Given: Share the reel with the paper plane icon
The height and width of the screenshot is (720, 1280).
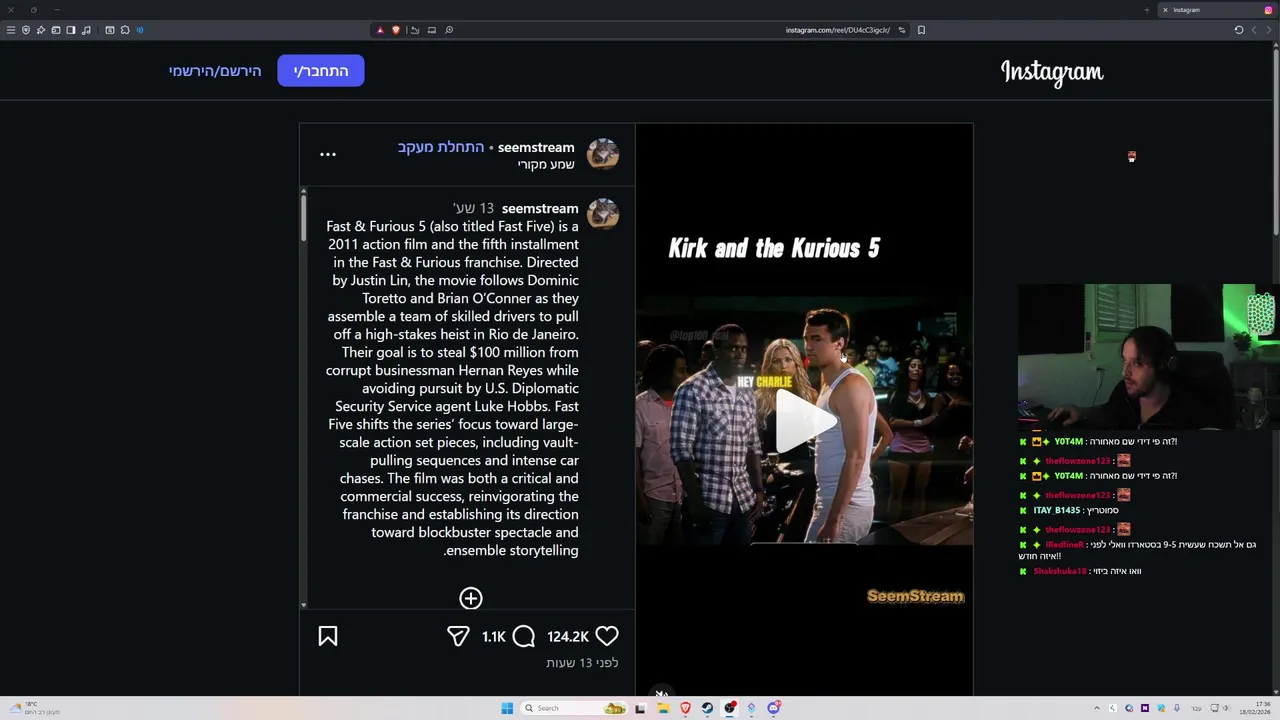Looking at the screenshot, I should coord(458,636).
